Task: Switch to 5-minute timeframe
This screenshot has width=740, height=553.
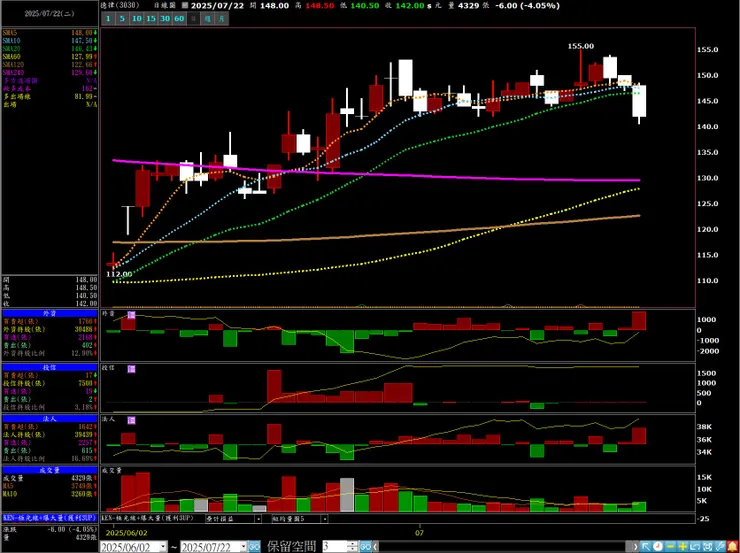Action: click(122, 19)
